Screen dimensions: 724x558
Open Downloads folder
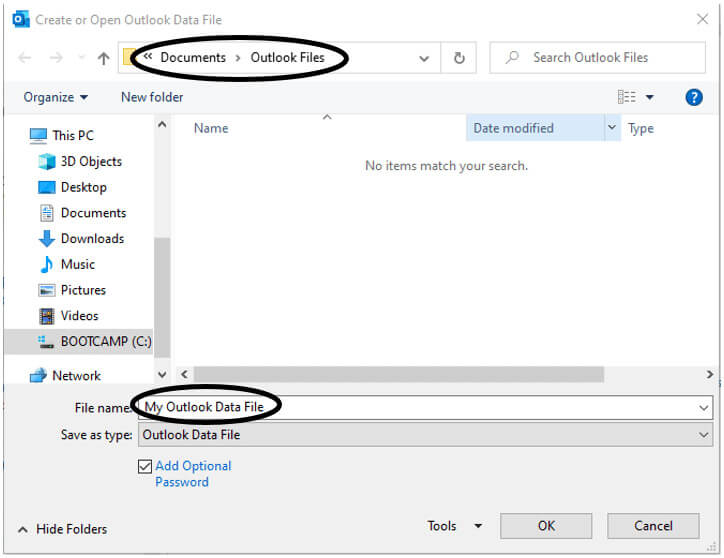(x=82, y=239)
